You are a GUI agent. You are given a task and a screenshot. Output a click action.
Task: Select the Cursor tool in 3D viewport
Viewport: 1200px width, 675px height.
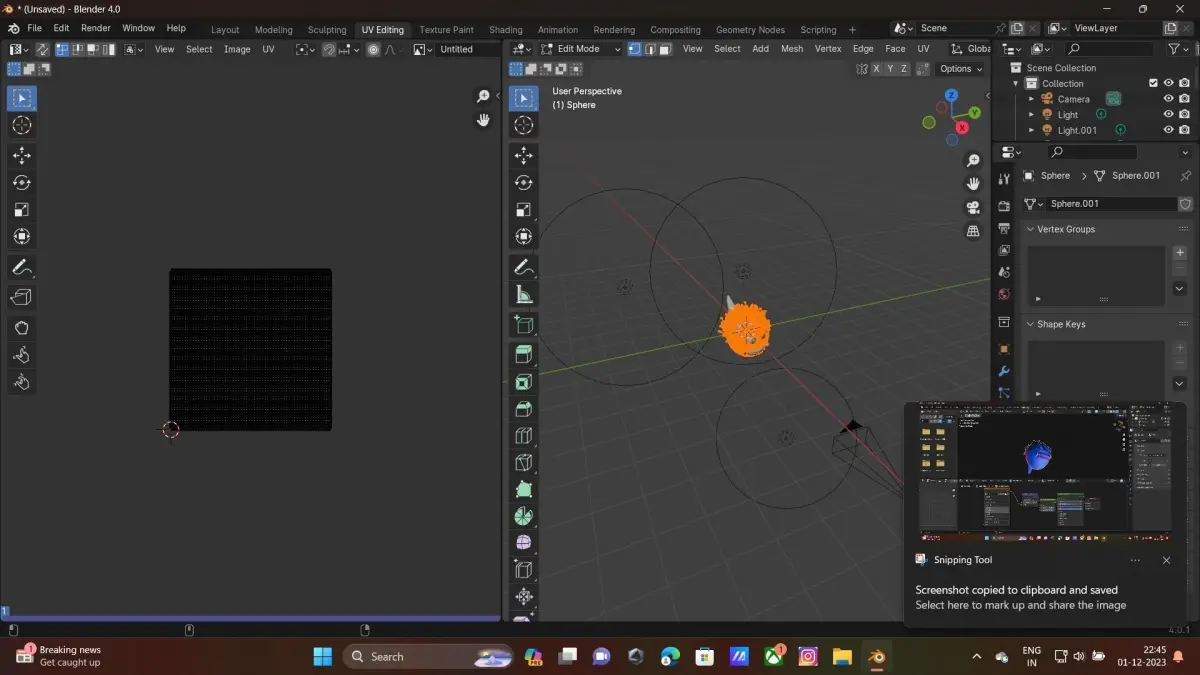[523, 125]
